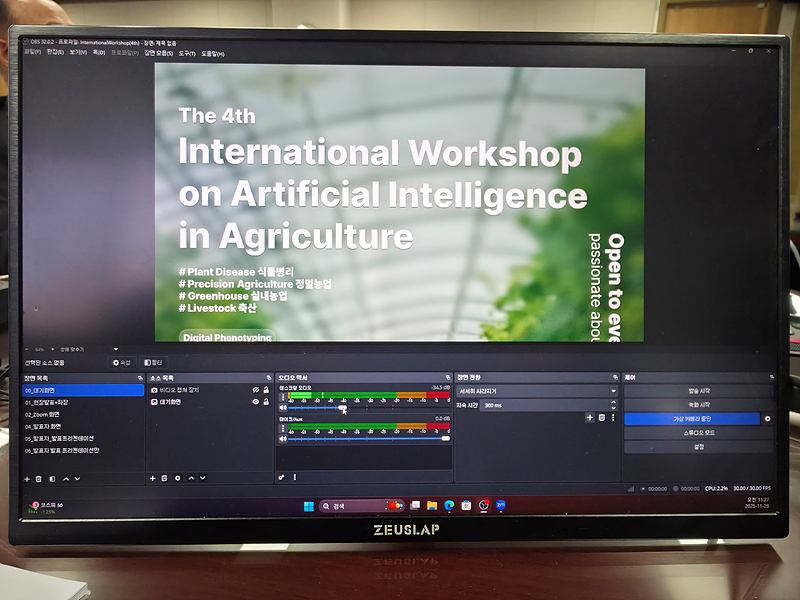This screenshot has height=600, width=800.
Task: Move source down in sources list
Action: pyautogui.click(x=203, y=478)
